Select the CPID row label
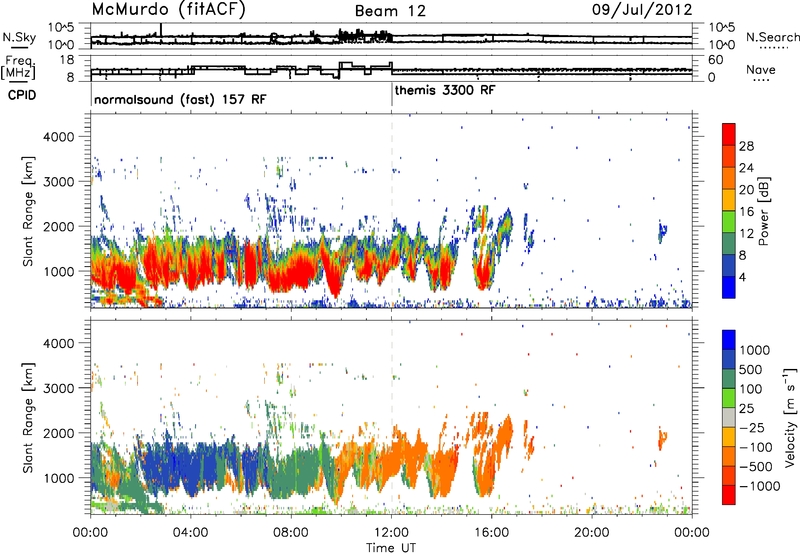 coord(22,95)
